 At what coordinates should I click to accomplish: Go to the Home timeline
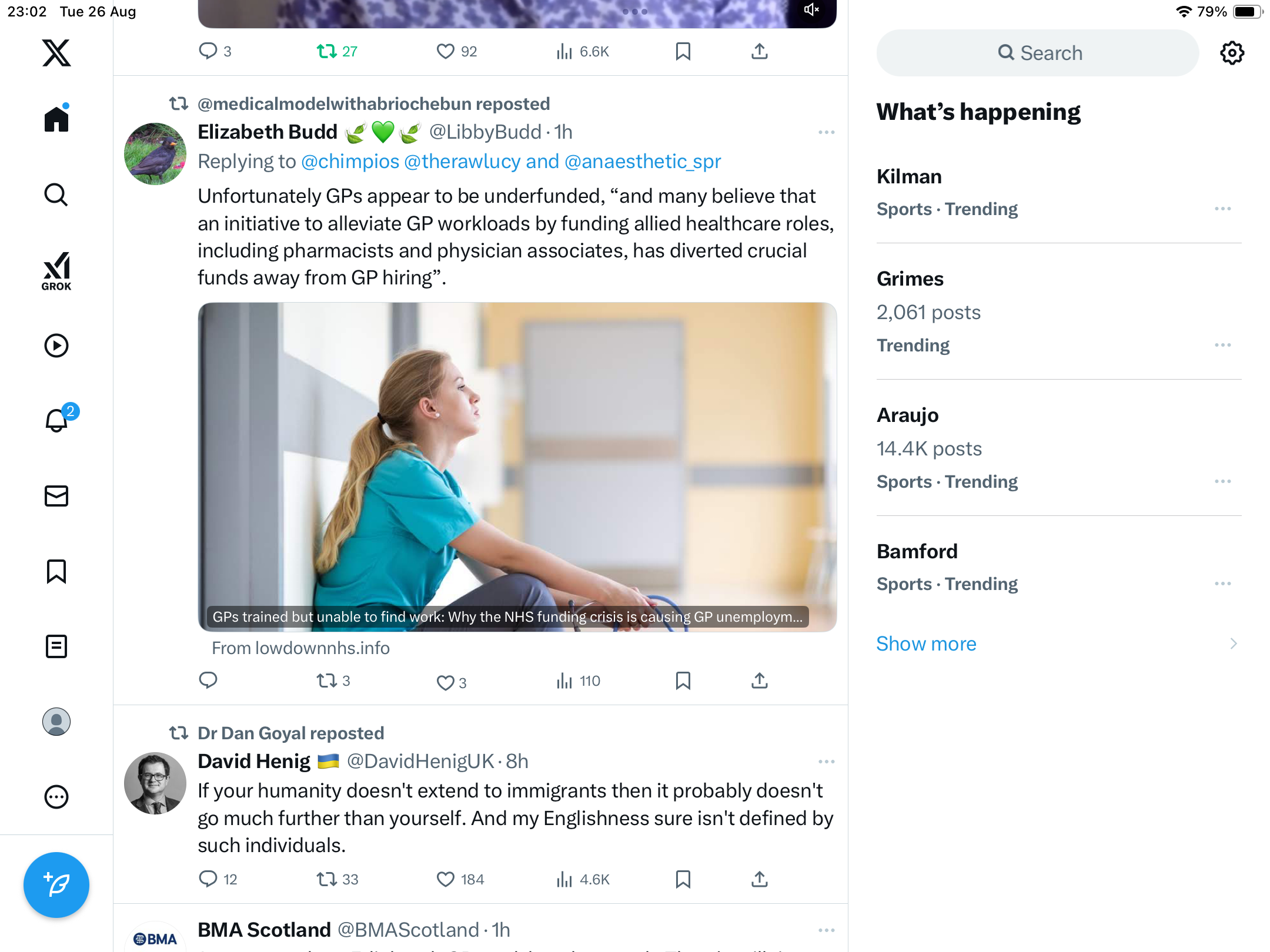[x=56, y=119]
